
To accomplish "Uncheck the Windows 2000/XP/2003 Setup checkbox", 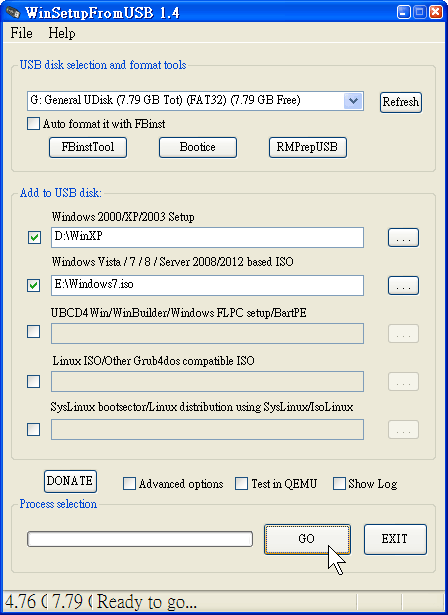I will pos(34,237).
